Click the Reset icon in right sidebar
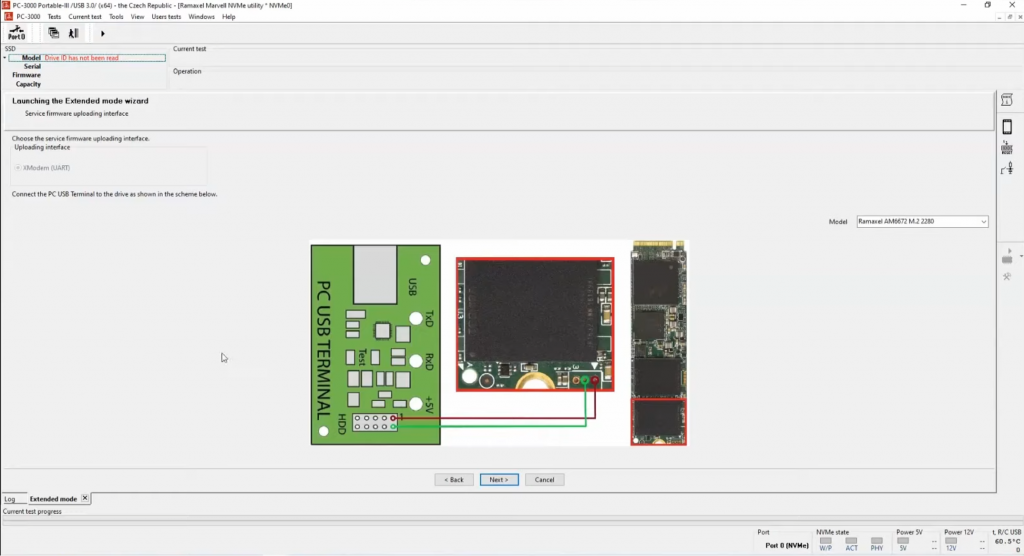 coord(1007,148)
